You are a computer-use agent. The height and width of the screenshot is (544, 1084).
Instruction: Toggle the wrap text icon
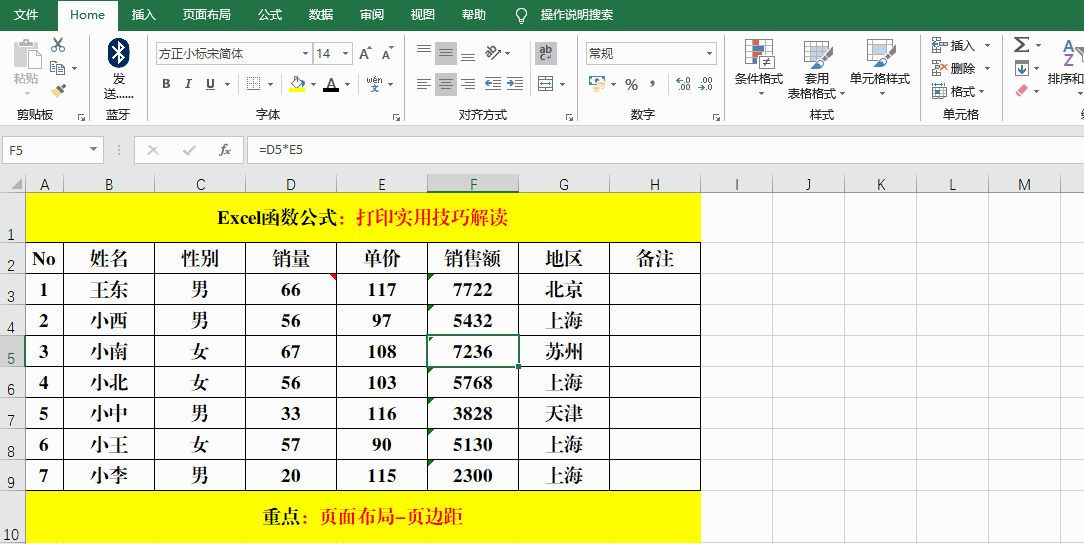pos(545,53)
